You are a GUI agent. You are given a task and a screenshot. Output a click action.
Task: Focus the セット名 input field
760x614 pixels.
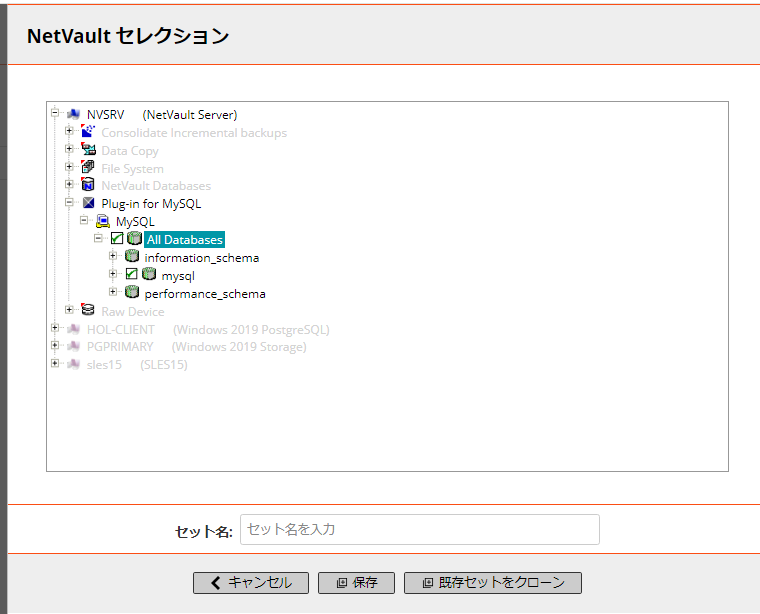click(420, 529)
